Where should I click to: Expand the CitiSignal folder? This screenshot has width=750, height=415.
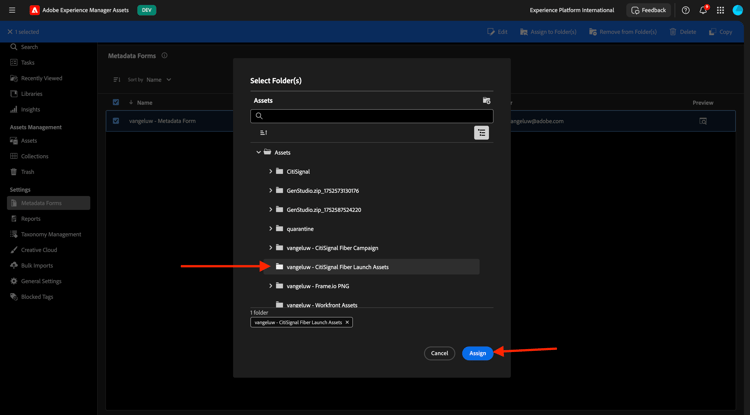(x=271, y=172)
